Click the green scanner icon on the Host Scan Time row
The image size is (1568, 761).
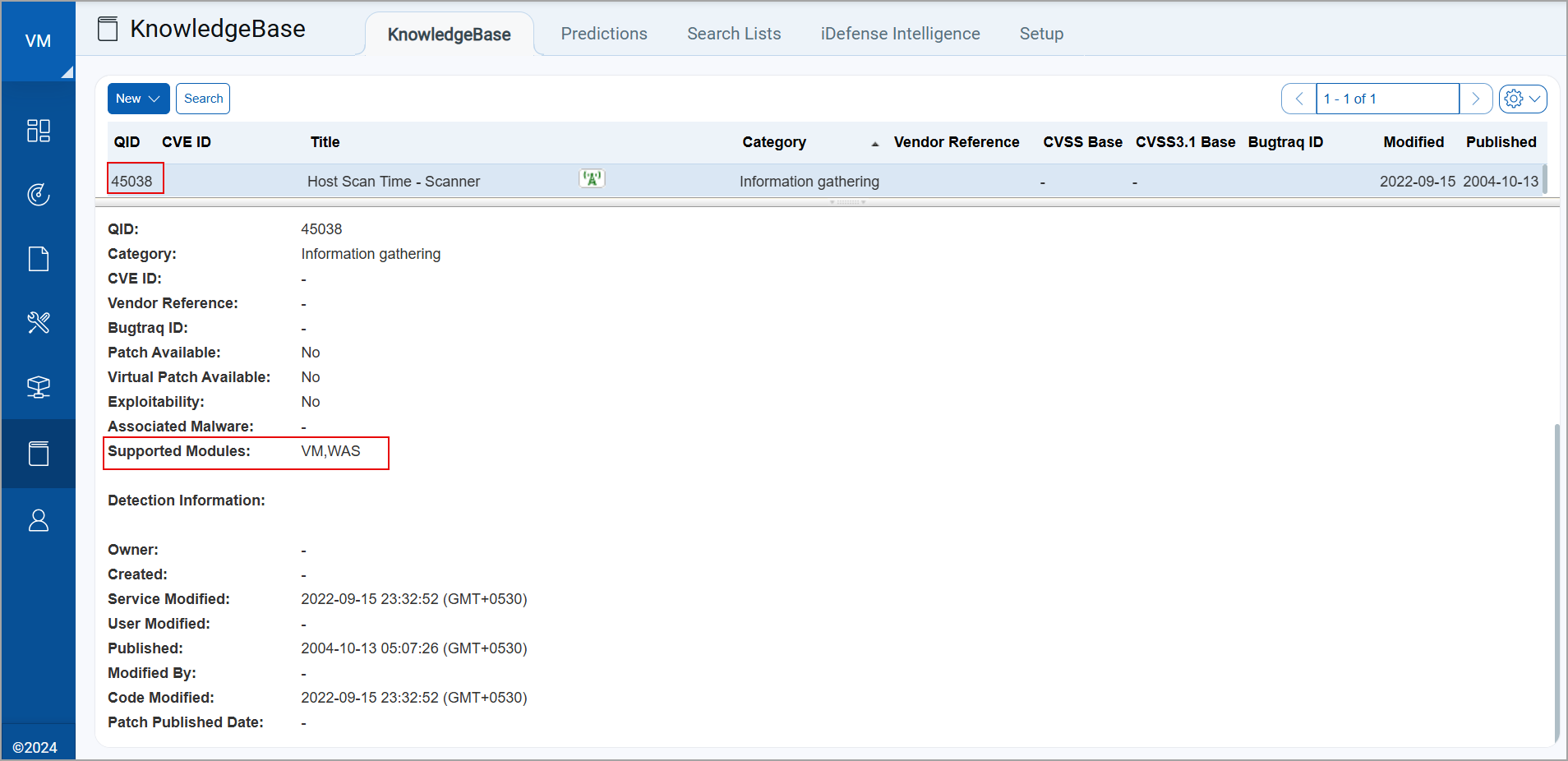[x=592, y=178]
